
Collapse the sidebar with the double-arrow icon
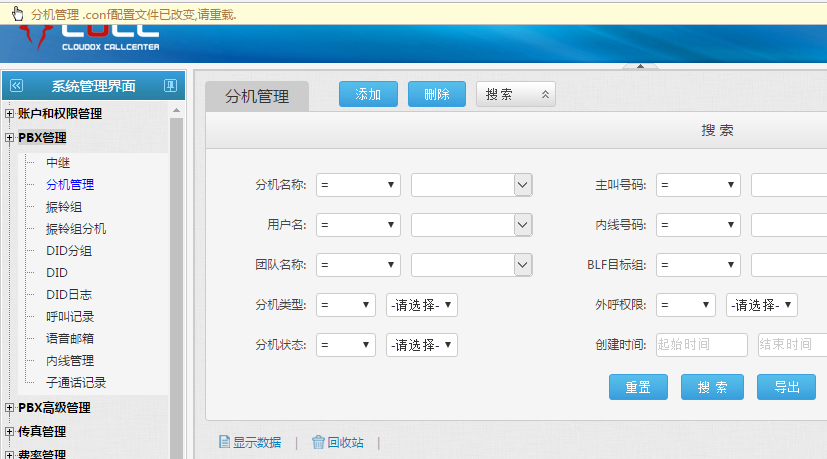(x=16, y=86)
